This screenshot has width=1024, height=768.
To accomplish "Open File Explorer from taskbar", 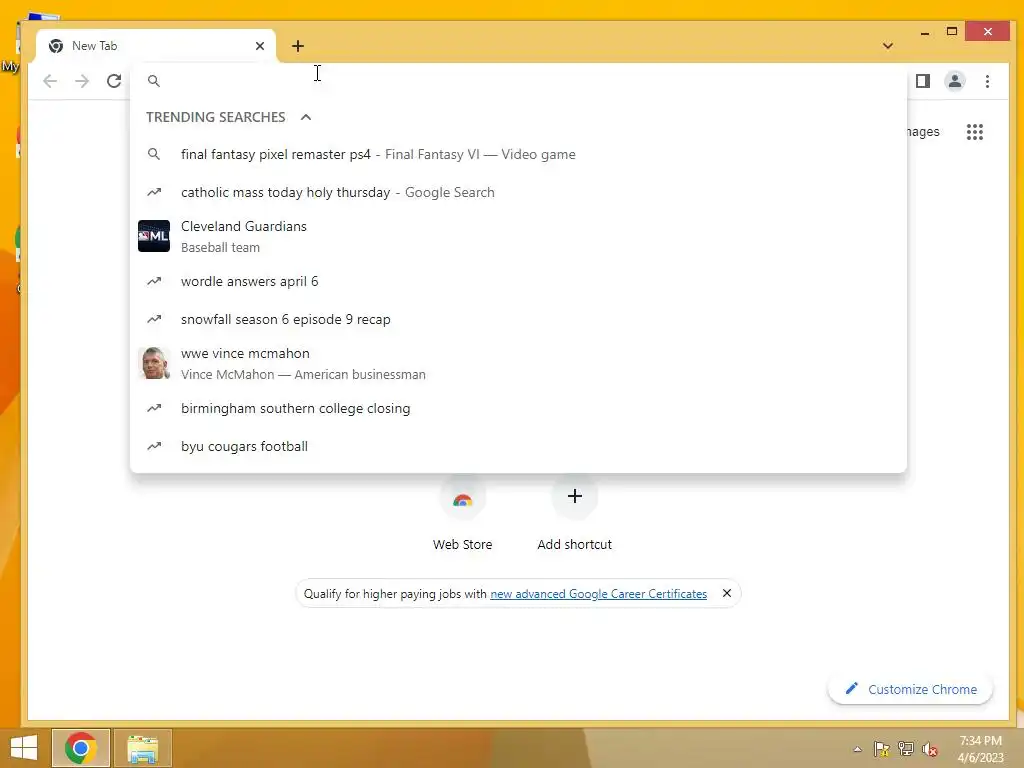I will pos(143,748).
